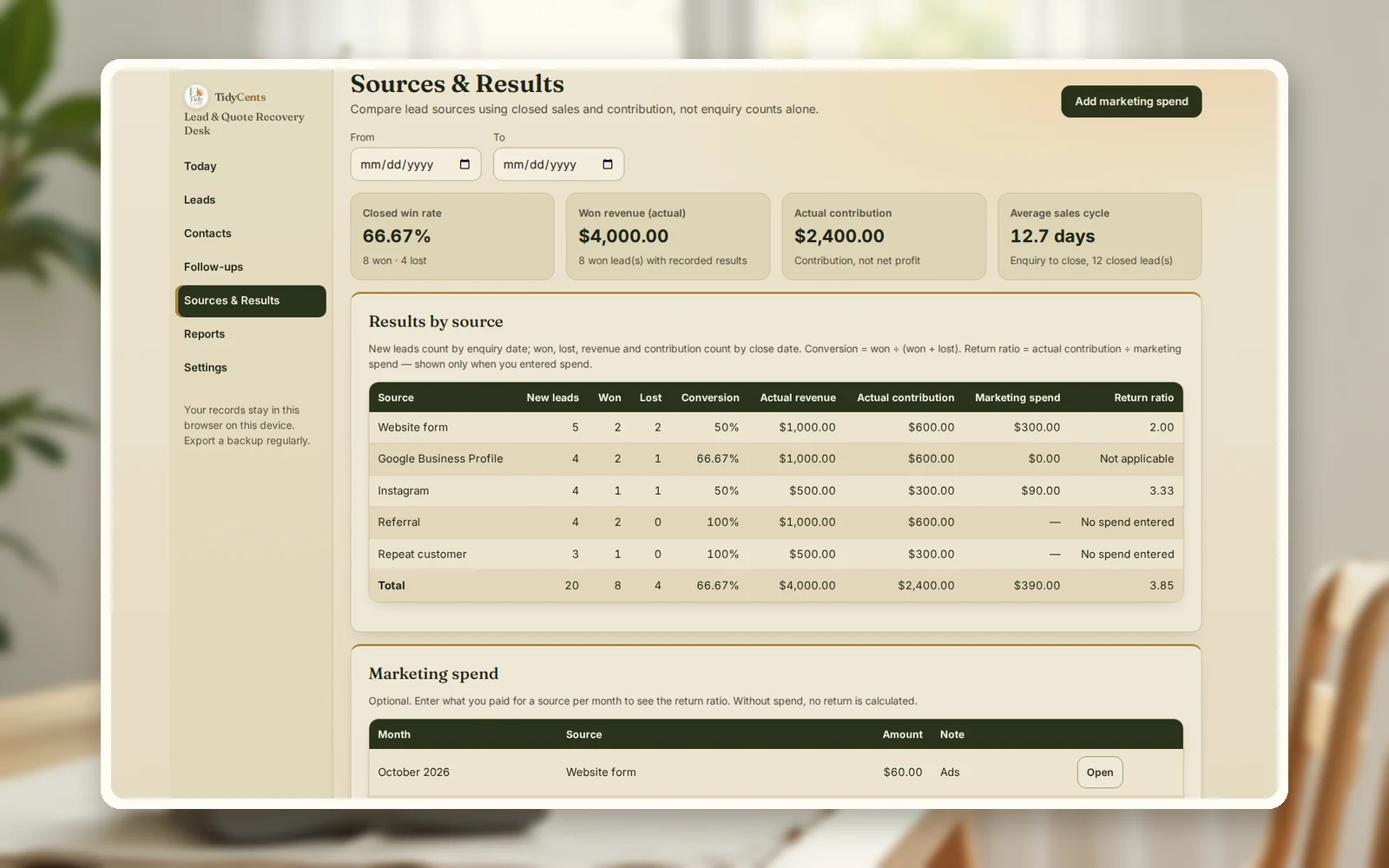Click Return ratio column header

(1144, 398)
